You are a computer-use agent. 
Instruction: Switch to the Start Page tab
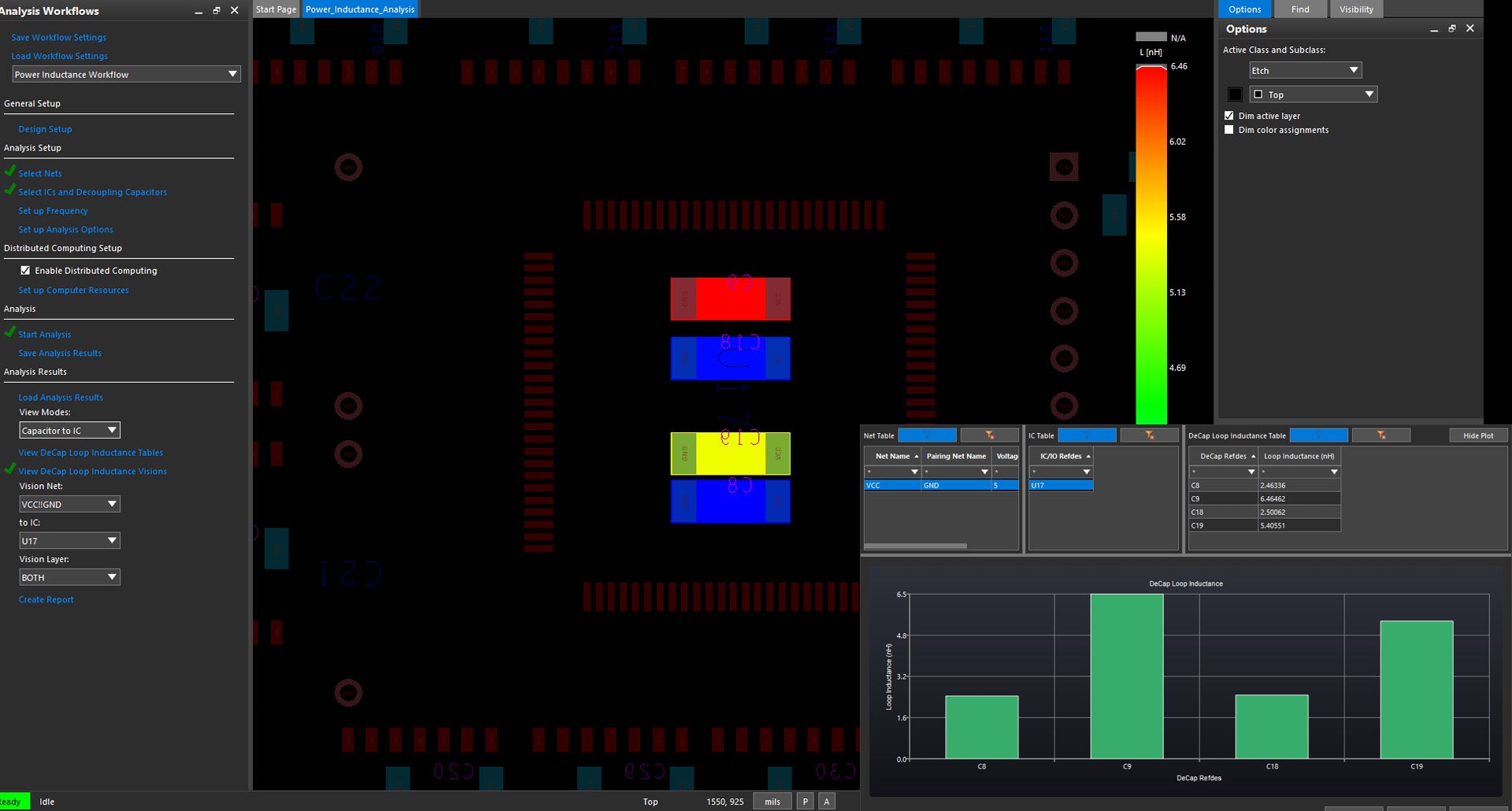point(275,9)
